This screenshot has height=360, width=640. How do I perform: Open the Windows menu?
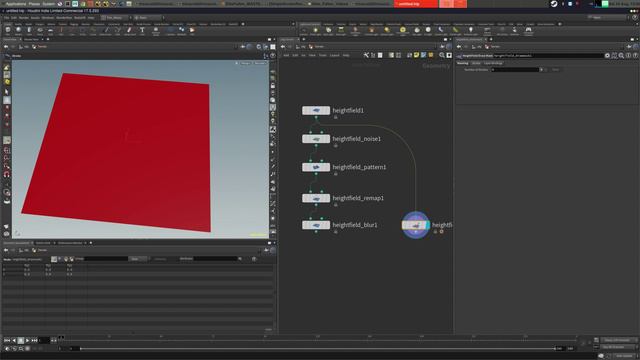(x=48, y=18)
